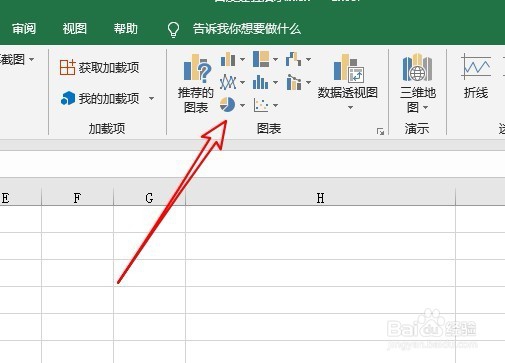
Task: Insert a 折线 sparkline
Action: click(x=476, y=76)
